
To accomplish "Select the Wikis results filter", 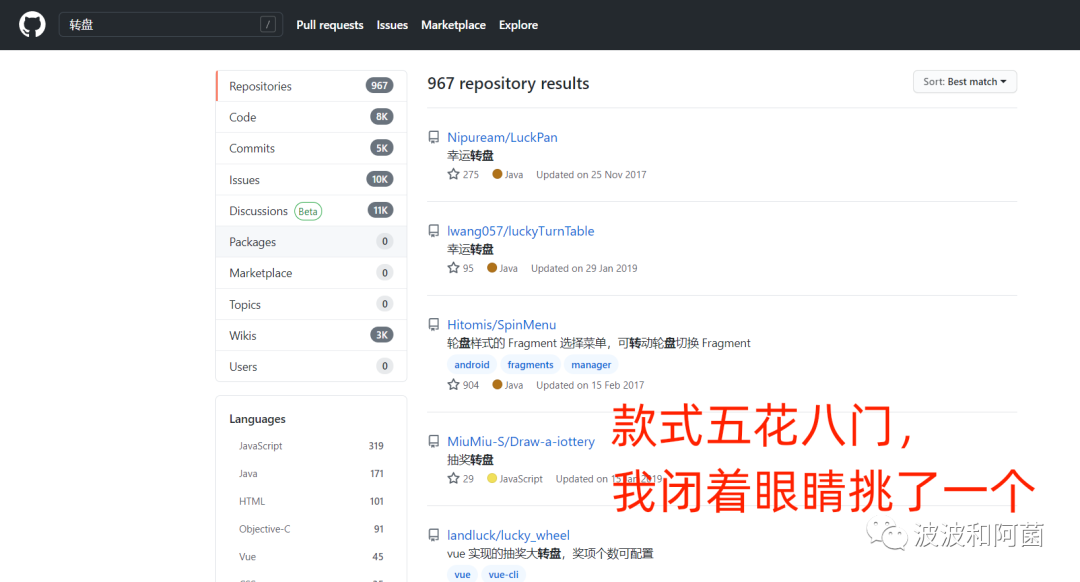I will pyautogui.click(x=311, y=335).
